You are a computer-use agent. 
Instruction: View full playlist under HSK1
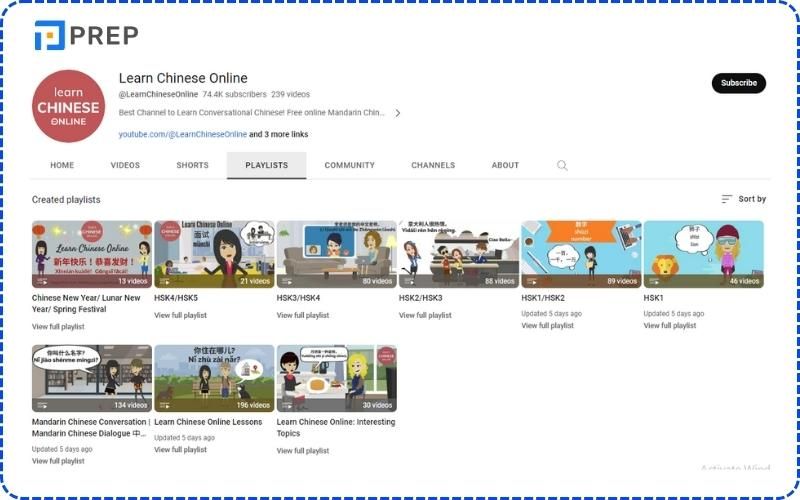coord(670,326)
